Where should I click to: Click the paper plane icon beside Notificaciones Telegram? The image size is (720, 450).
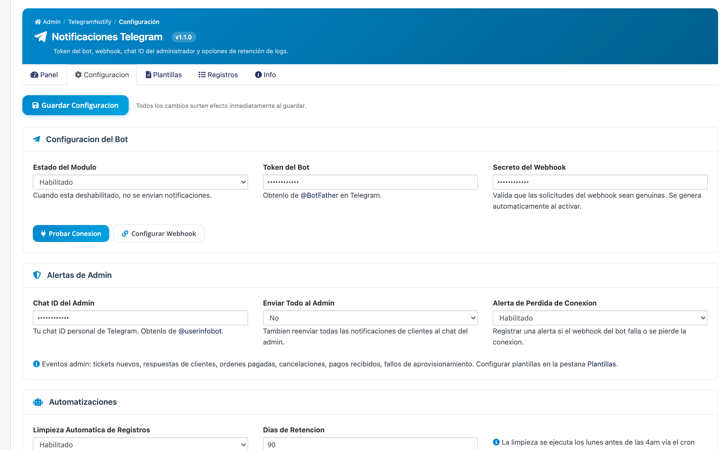tap(40, 37)
